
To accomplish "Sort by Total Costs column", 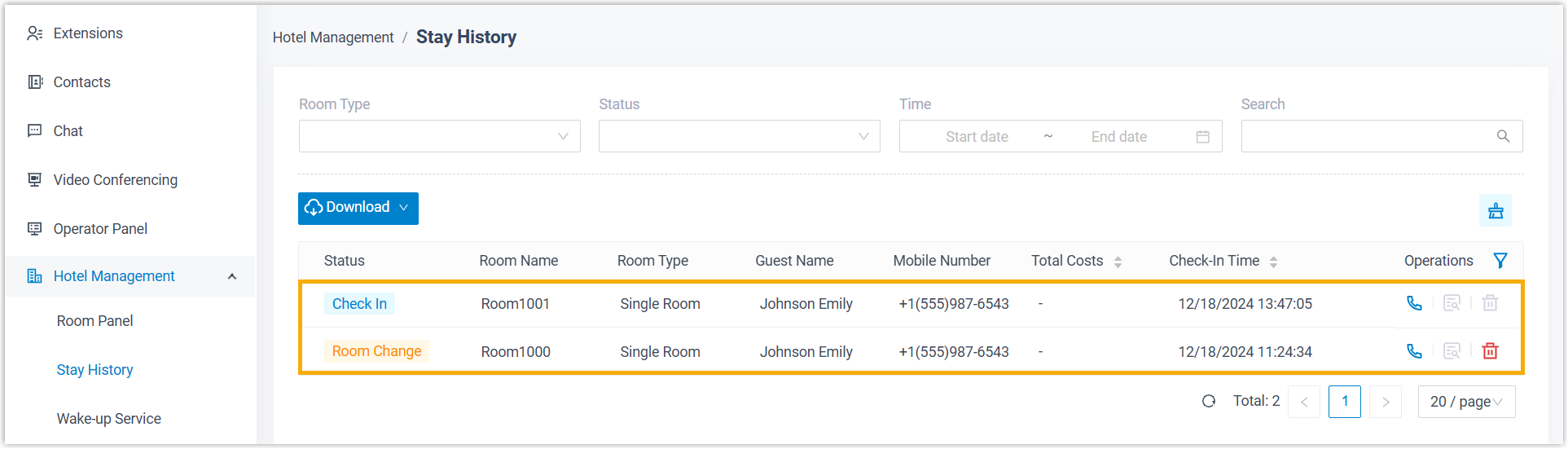I will click(1118, 262).
